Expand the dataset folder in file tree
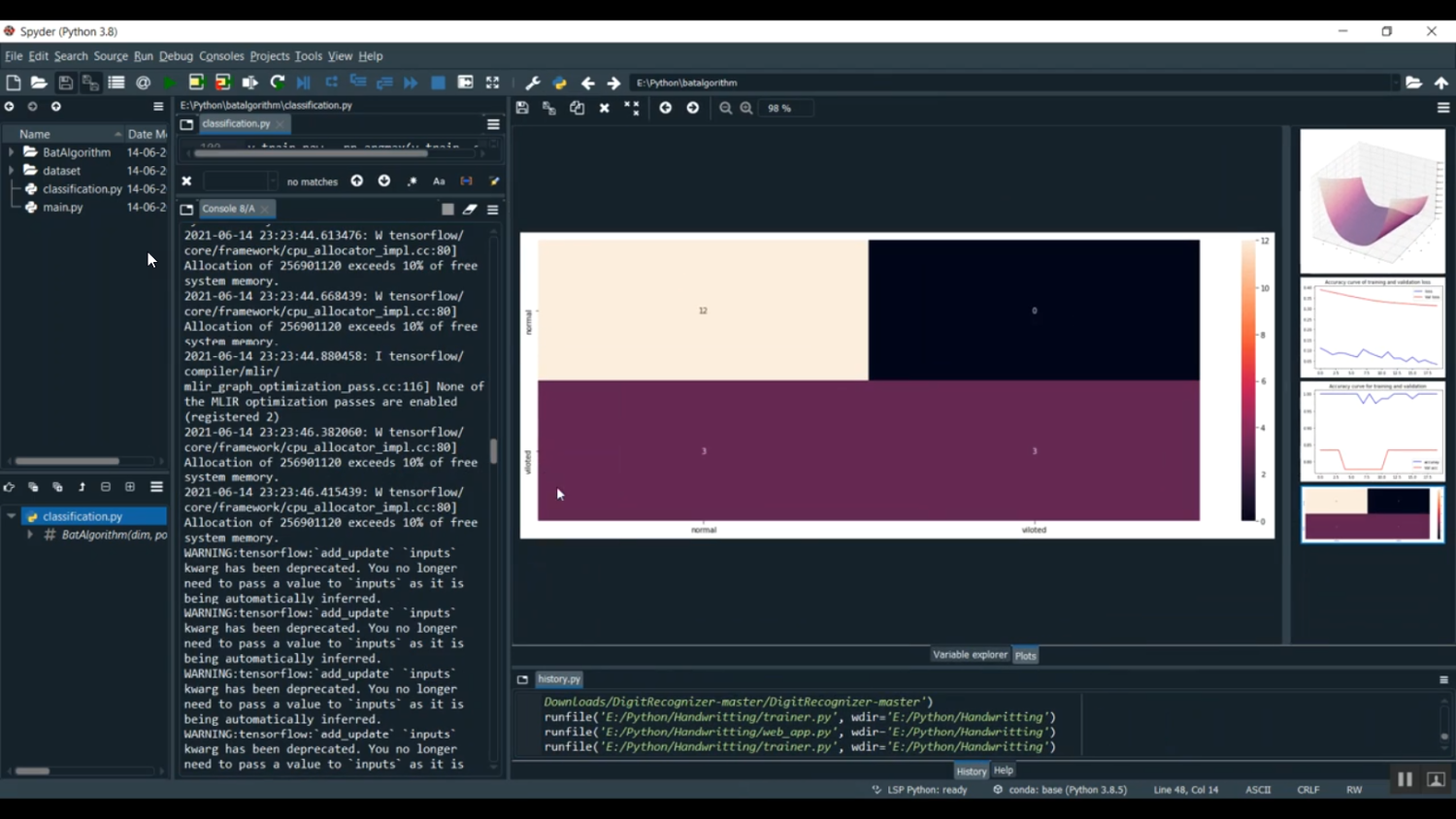The width and height of the screenshot is (1456, 819). point(12,171)
